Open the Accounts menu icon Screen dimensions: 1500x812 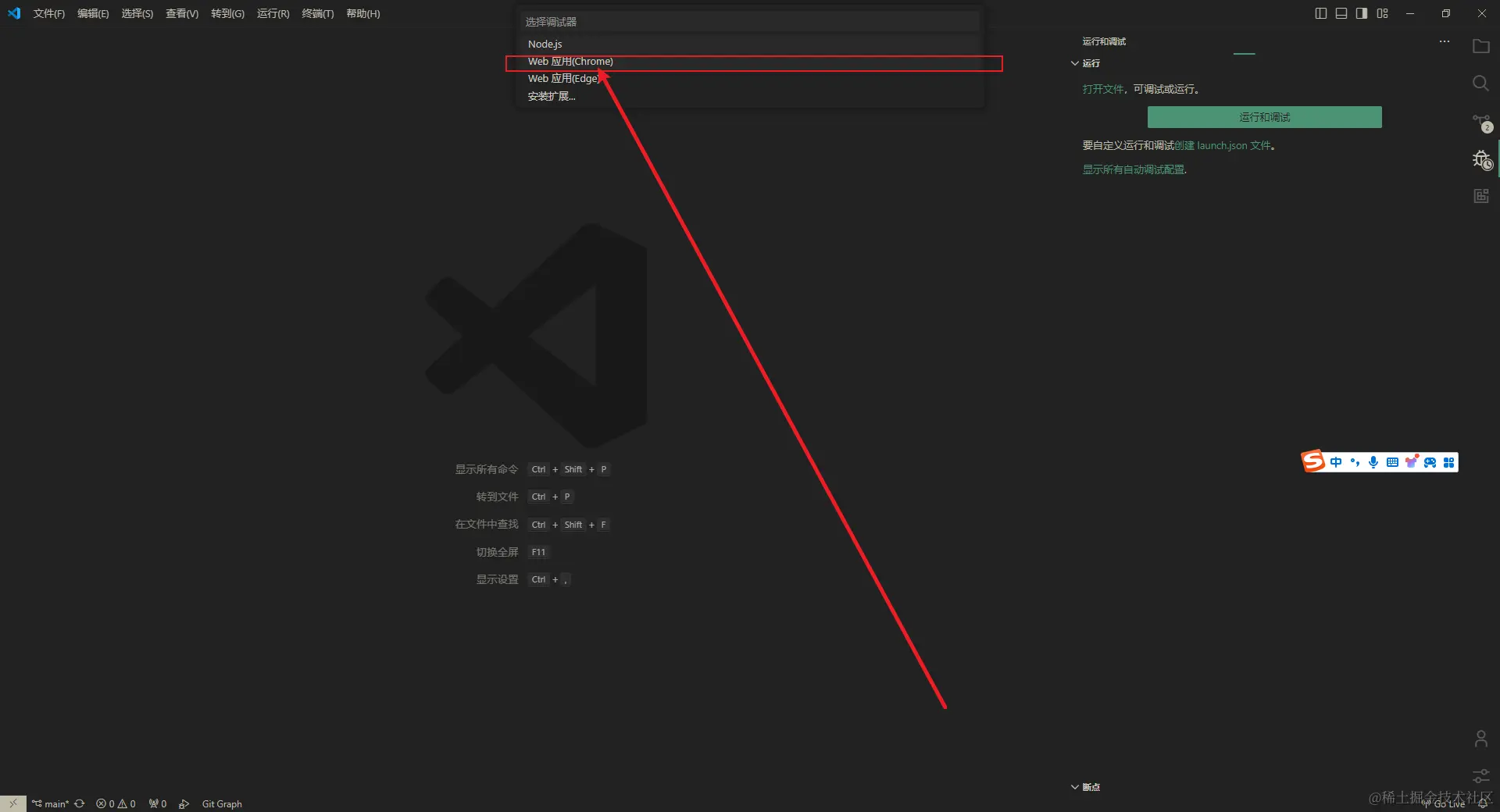[1480, 739]
